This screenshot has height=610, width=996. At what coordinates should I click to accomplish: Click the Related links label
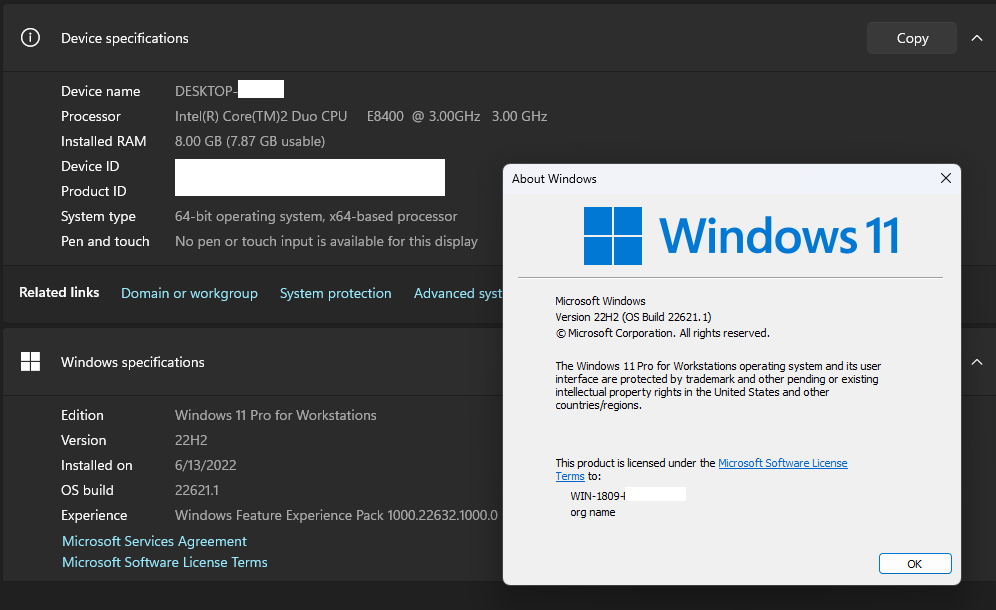click(59, 292)
